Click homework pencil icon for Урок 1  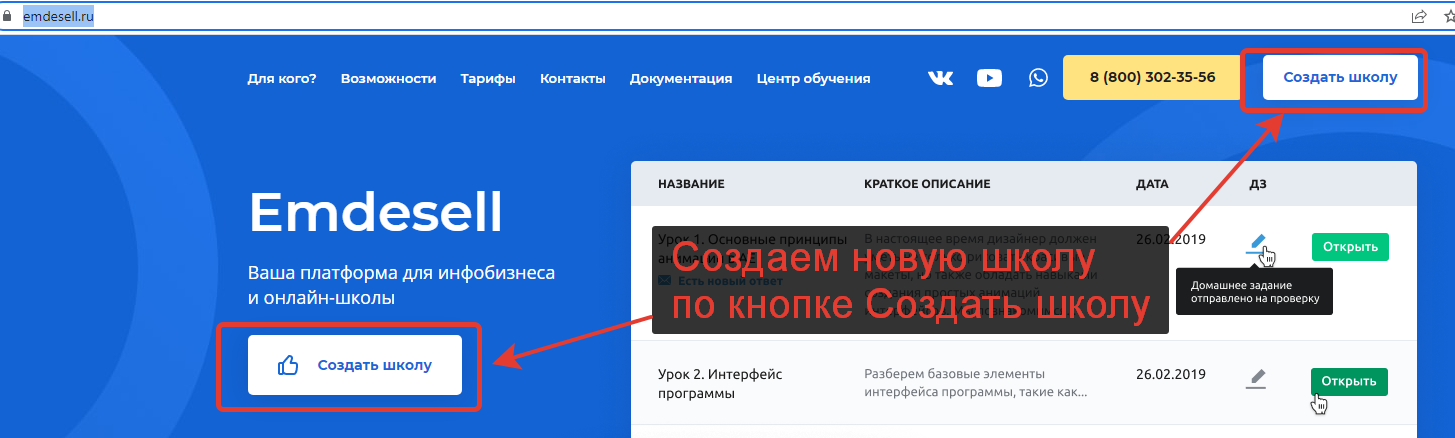[x=1257, y=244]
